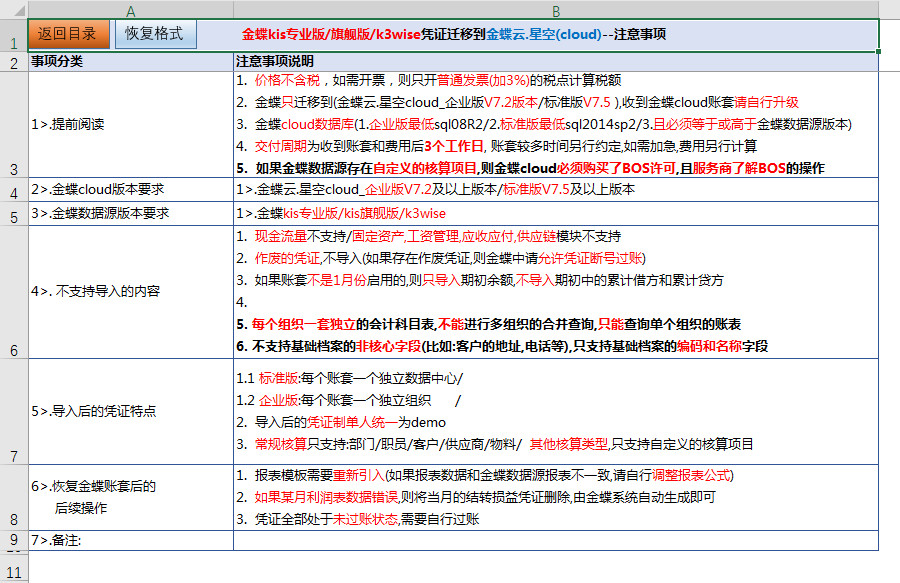Select the 3>.金蝶数据源版本要求 cell
Image resolution: width=900 pixels, height=583 pixels.
pyautogui.click(x=130, y=214)
